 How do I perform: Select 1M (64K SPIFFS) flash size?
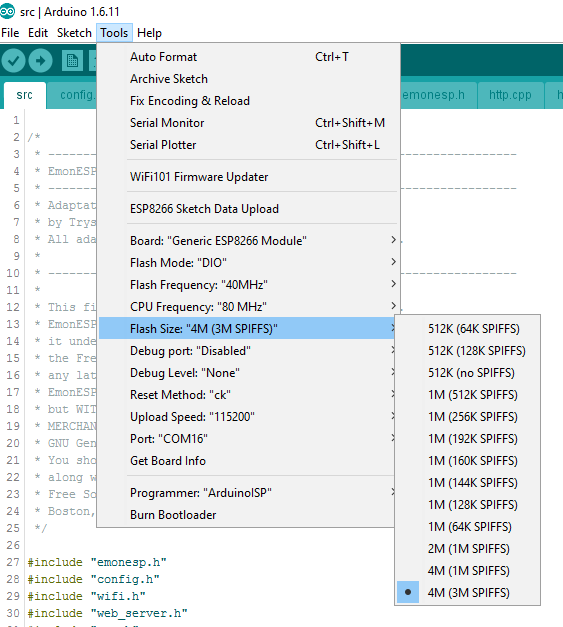[x=468, y=527]
